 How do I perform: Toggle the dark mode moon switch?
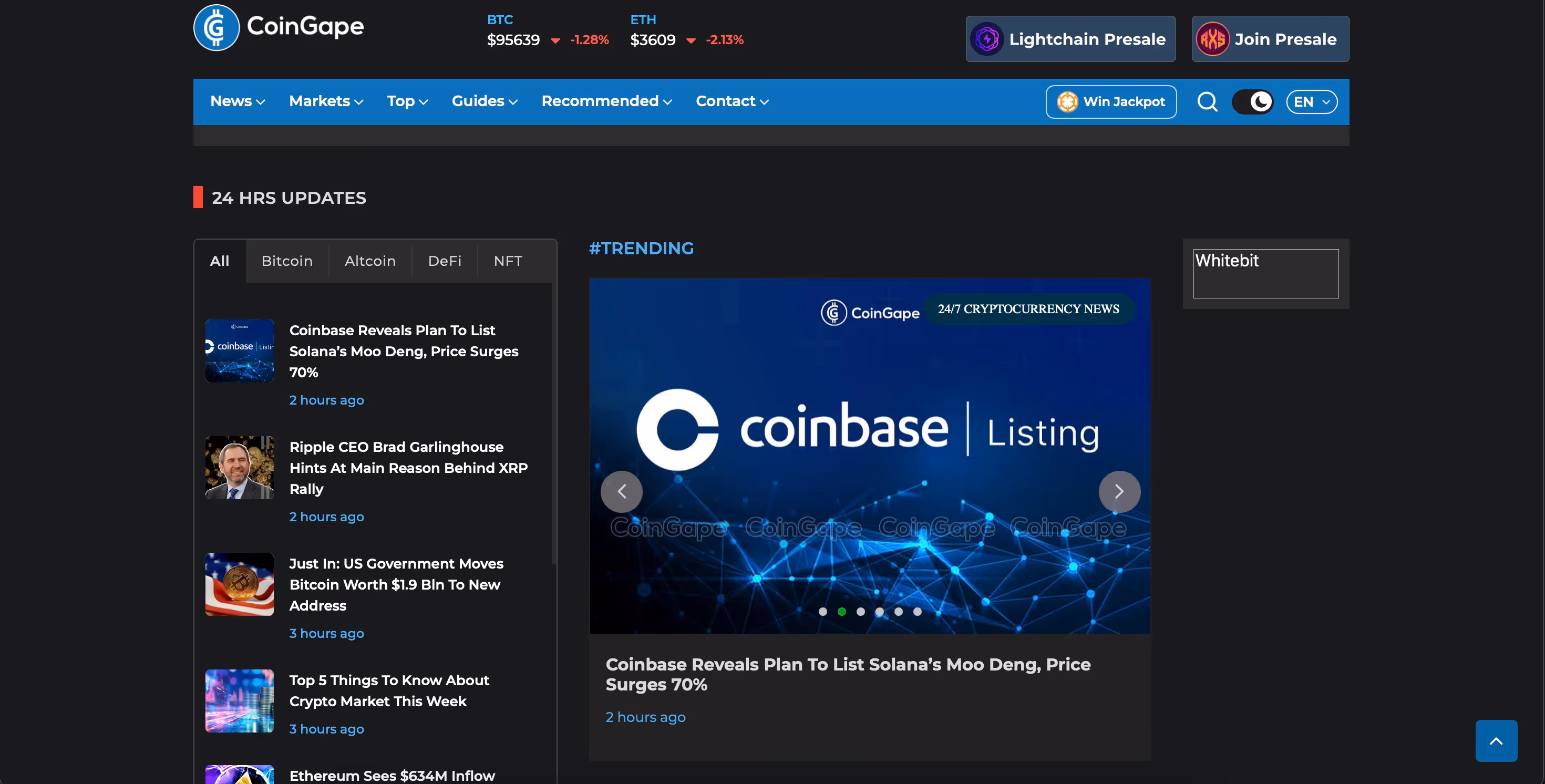pyautogui.click(x=1252, y=102)
